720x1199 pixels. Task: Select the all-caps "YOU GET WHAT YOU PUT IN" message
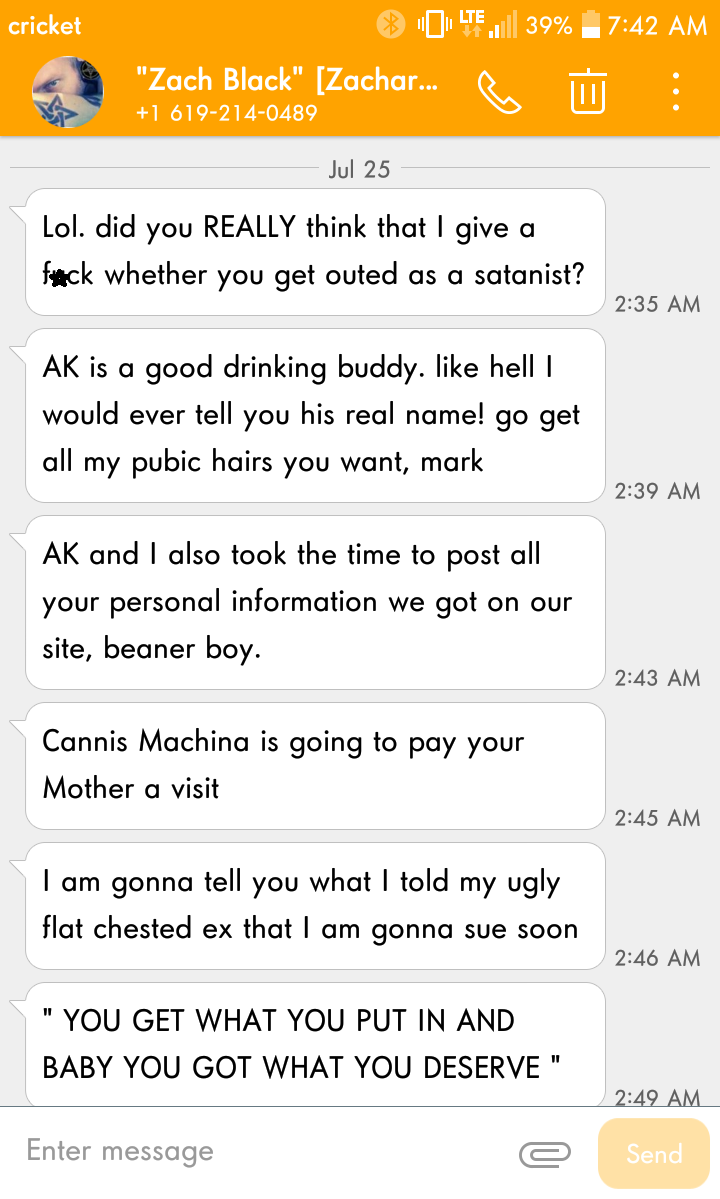click(x=315, y=1045)
